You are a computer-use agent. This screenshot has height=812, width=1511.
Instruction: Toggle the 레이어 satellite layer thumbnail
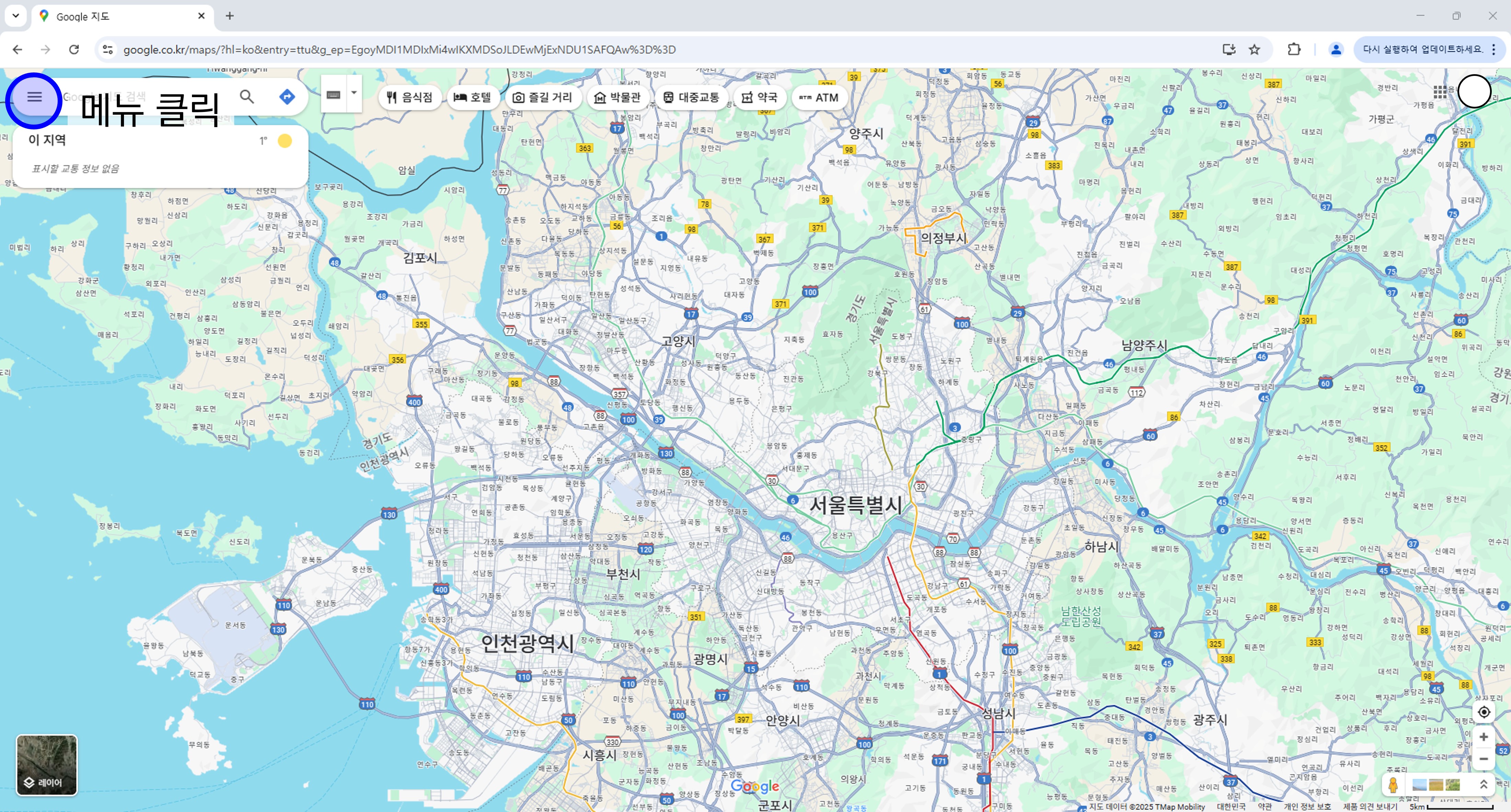(x=46, y=765)
